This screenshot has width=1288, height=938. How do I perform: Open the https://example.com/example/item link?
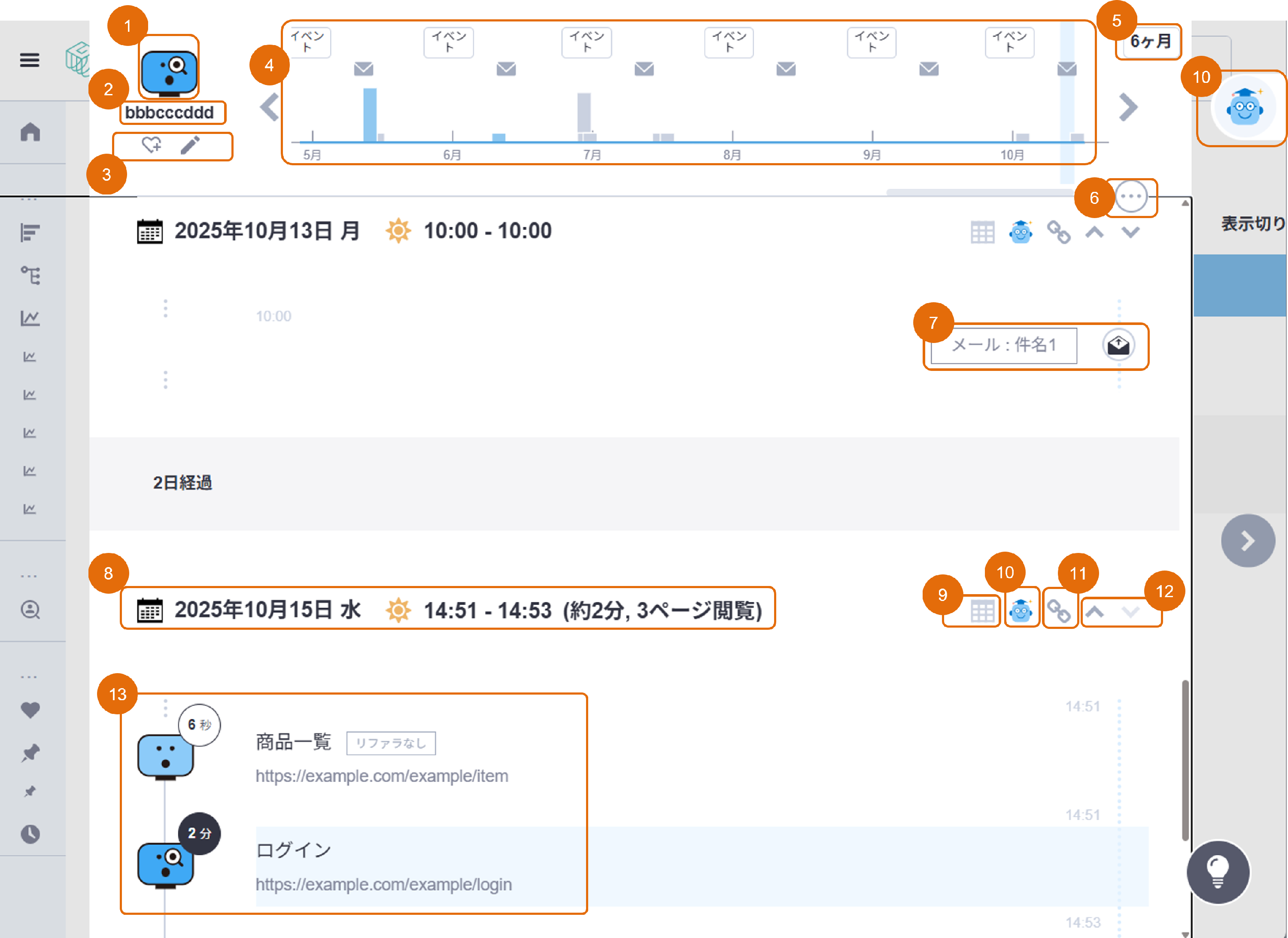382,776
